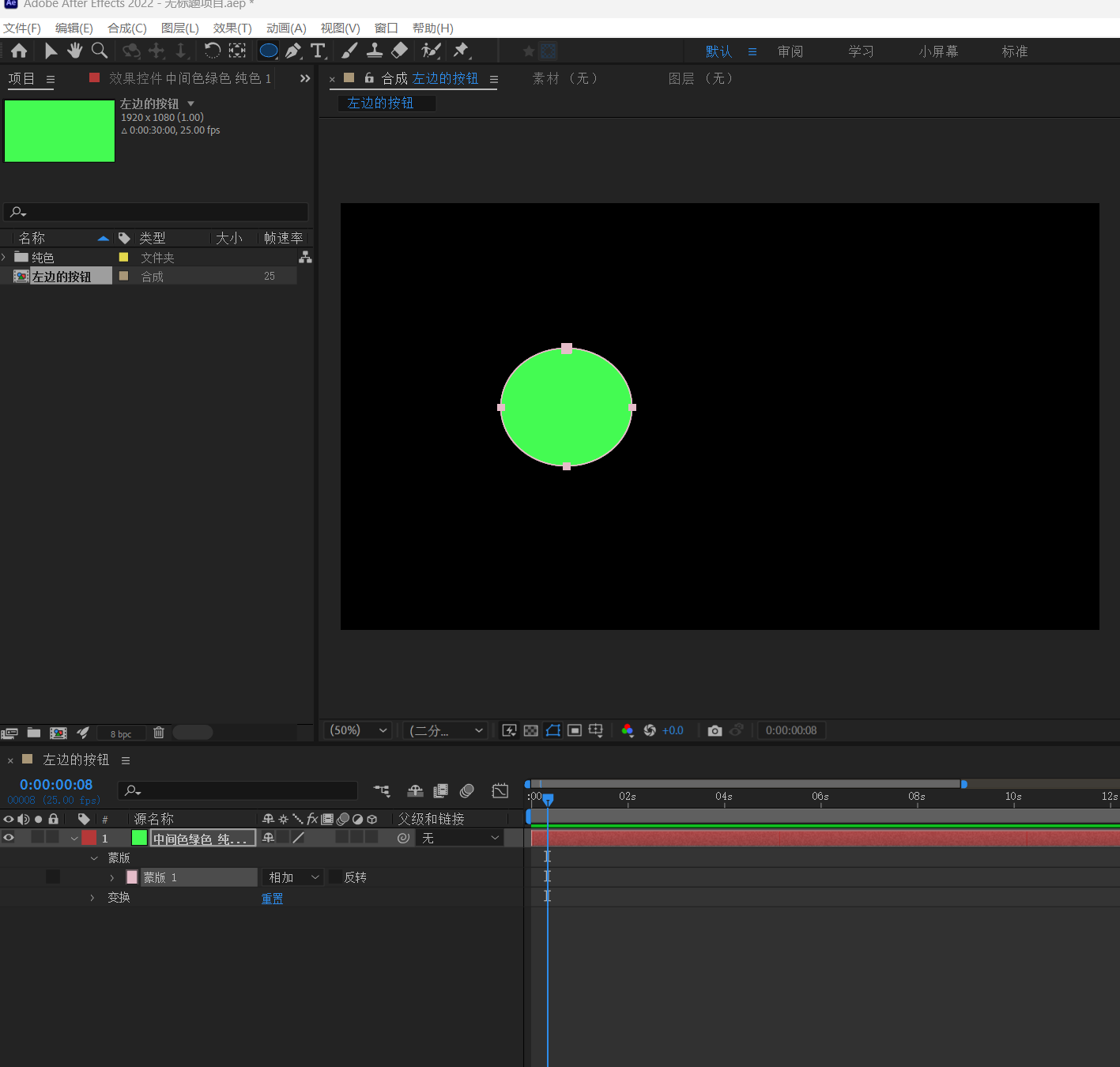Expand the 变换 transform group
Image resolution: width=1120 pixels, height=1067 pixels.
(92, 897)
